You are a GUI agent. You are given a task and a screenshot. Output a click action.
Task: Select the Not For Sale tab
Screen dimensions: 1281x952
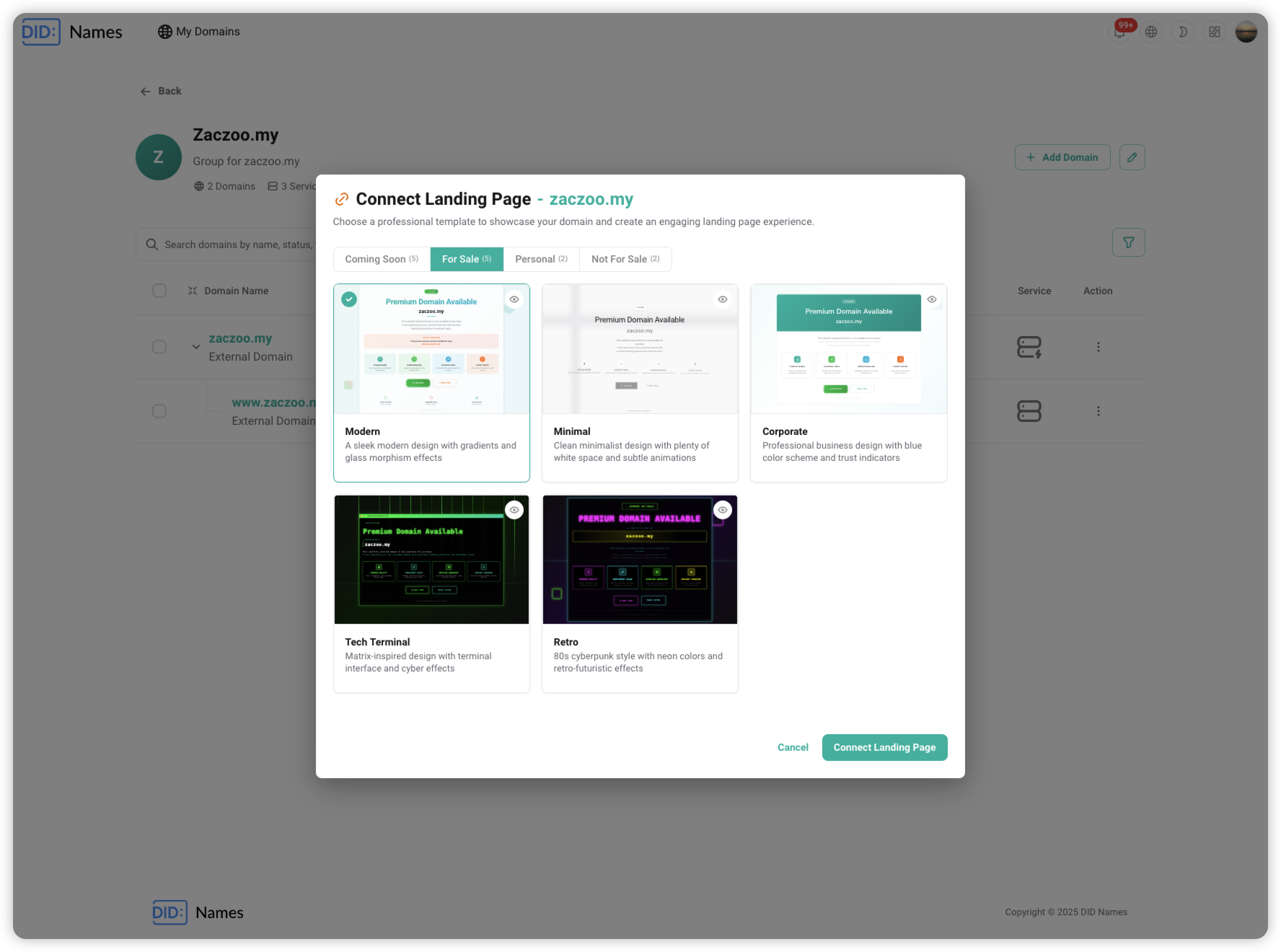[625, 260]
